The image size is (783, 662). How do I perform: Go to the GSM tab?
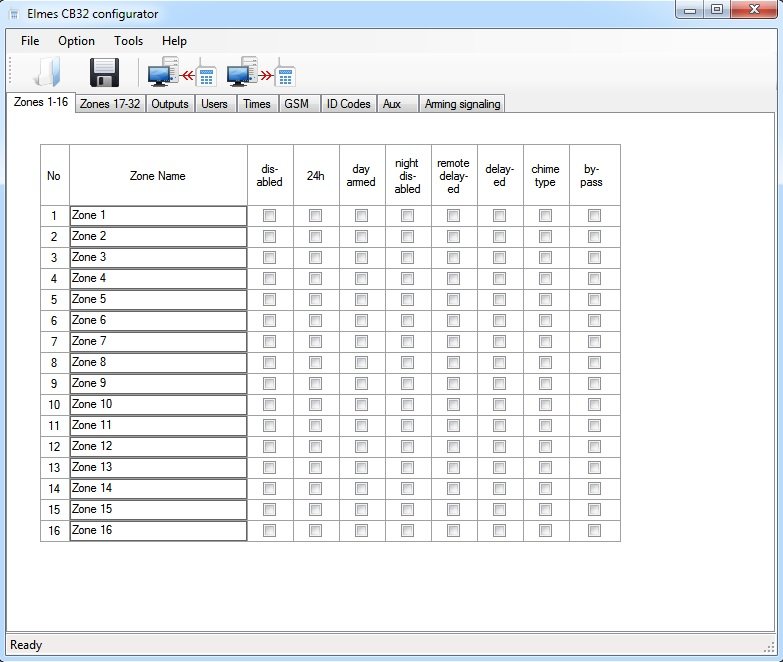pos(296,104)
